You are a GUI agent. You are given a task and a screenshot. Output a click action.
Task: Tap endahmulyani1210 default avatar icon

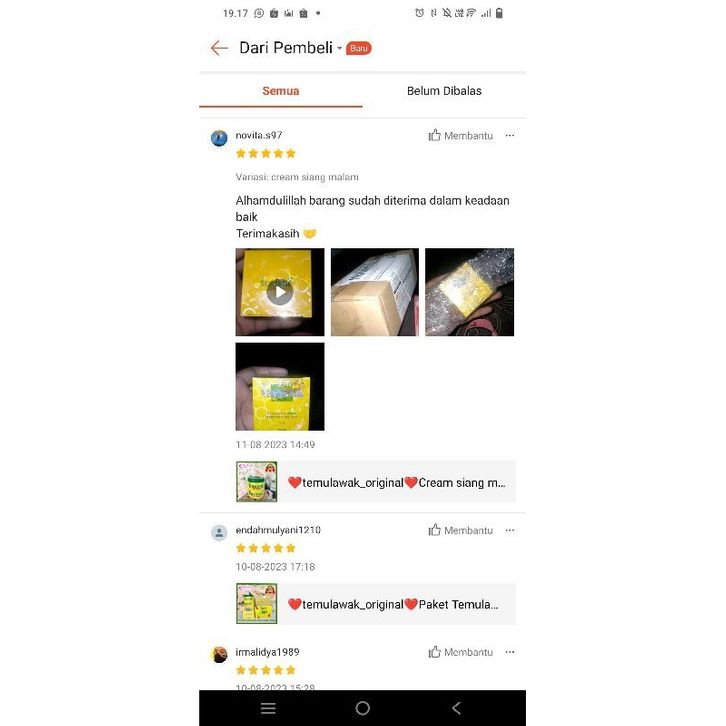click(x=219, y=532)
